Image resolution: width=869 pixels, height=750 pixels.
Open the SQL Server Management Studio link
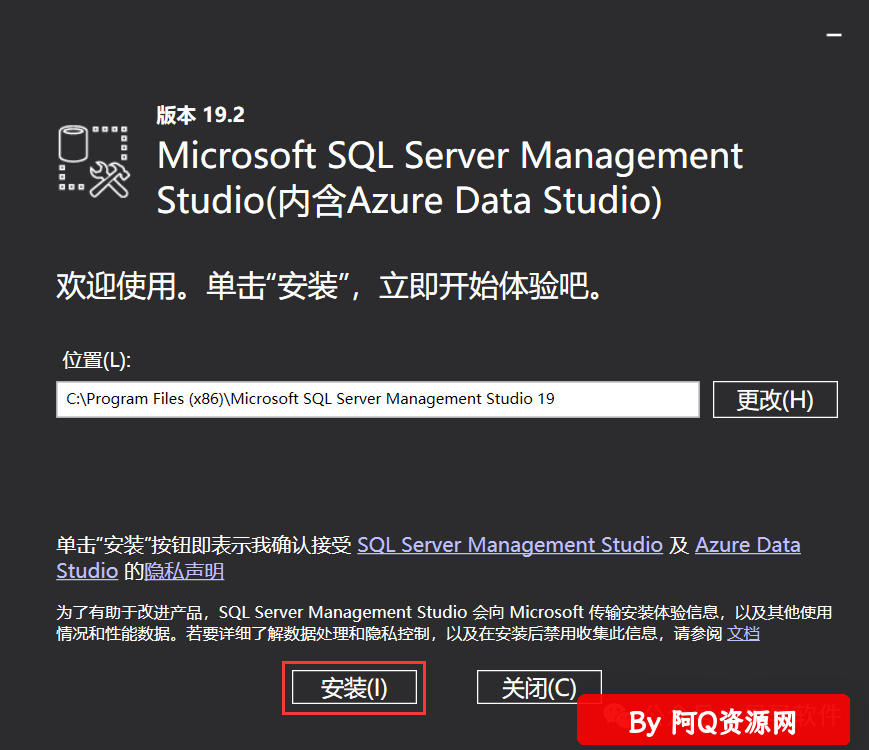pyautogui.click(x=510, y=545)
